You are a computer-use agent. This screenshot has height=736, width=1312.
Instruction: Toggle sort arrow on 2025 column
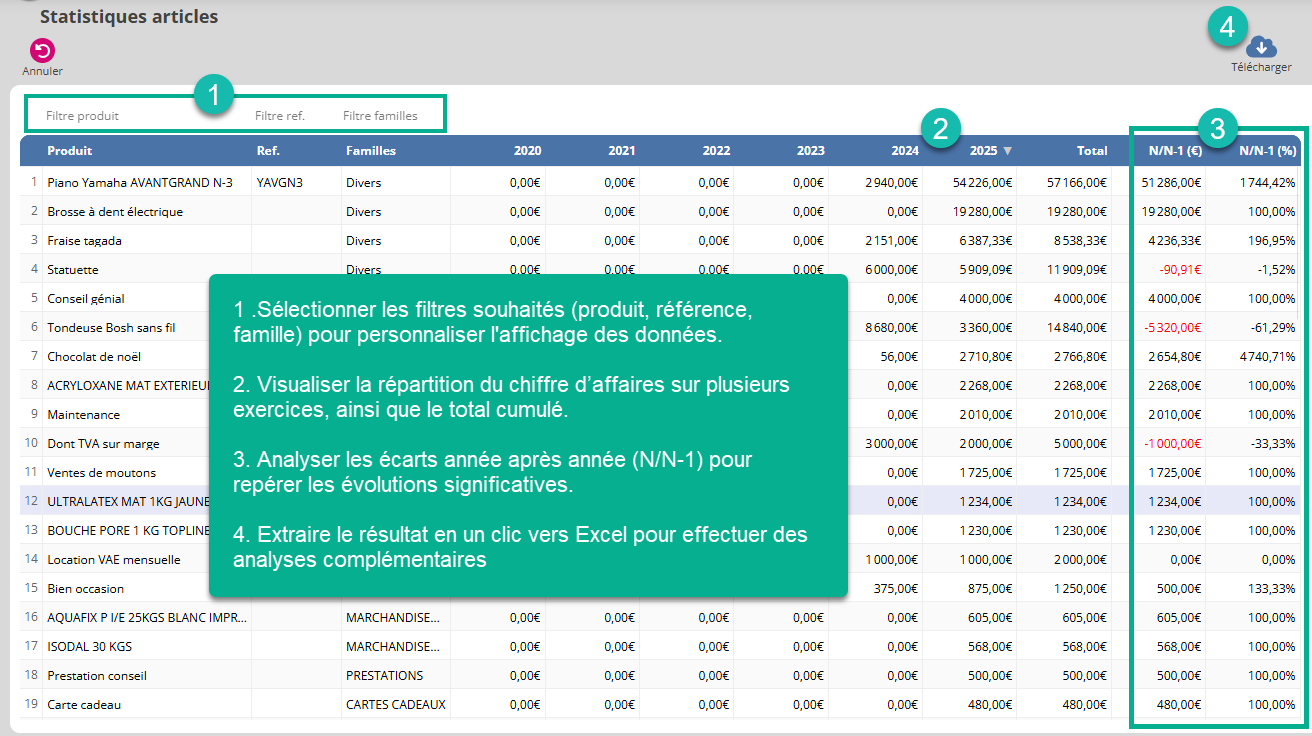(1007, 151)
